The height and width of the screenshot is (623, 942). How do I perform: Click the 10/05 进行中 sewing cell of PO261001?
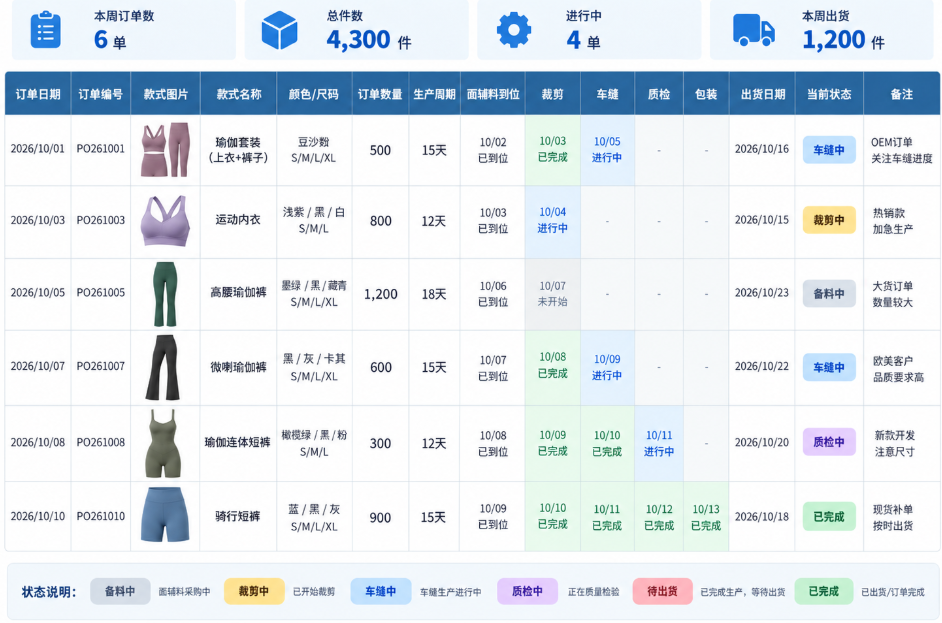point(607,150)
